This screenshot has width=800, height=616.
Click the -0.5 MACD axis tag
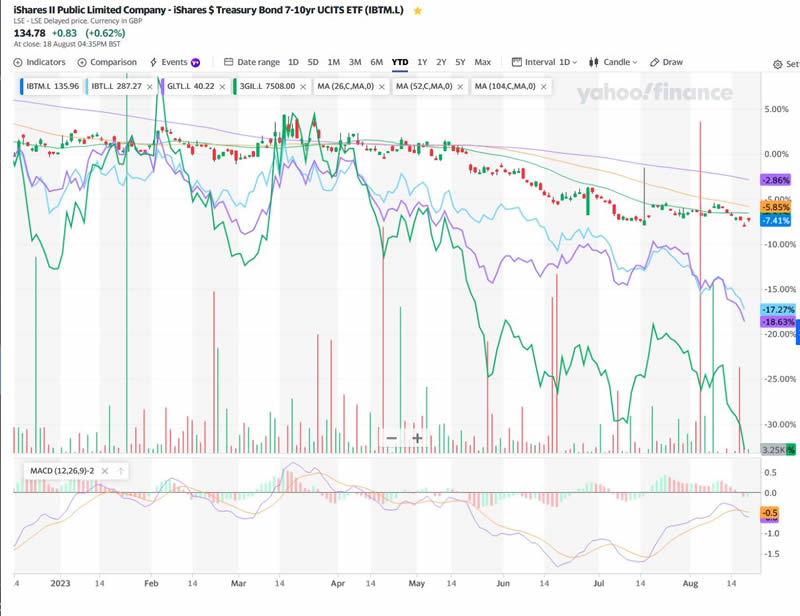pyautogui.click(x=769, y=512)
